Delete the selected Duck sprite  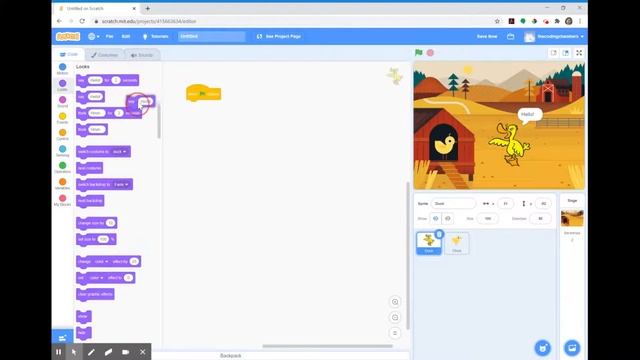click(439, 234)
